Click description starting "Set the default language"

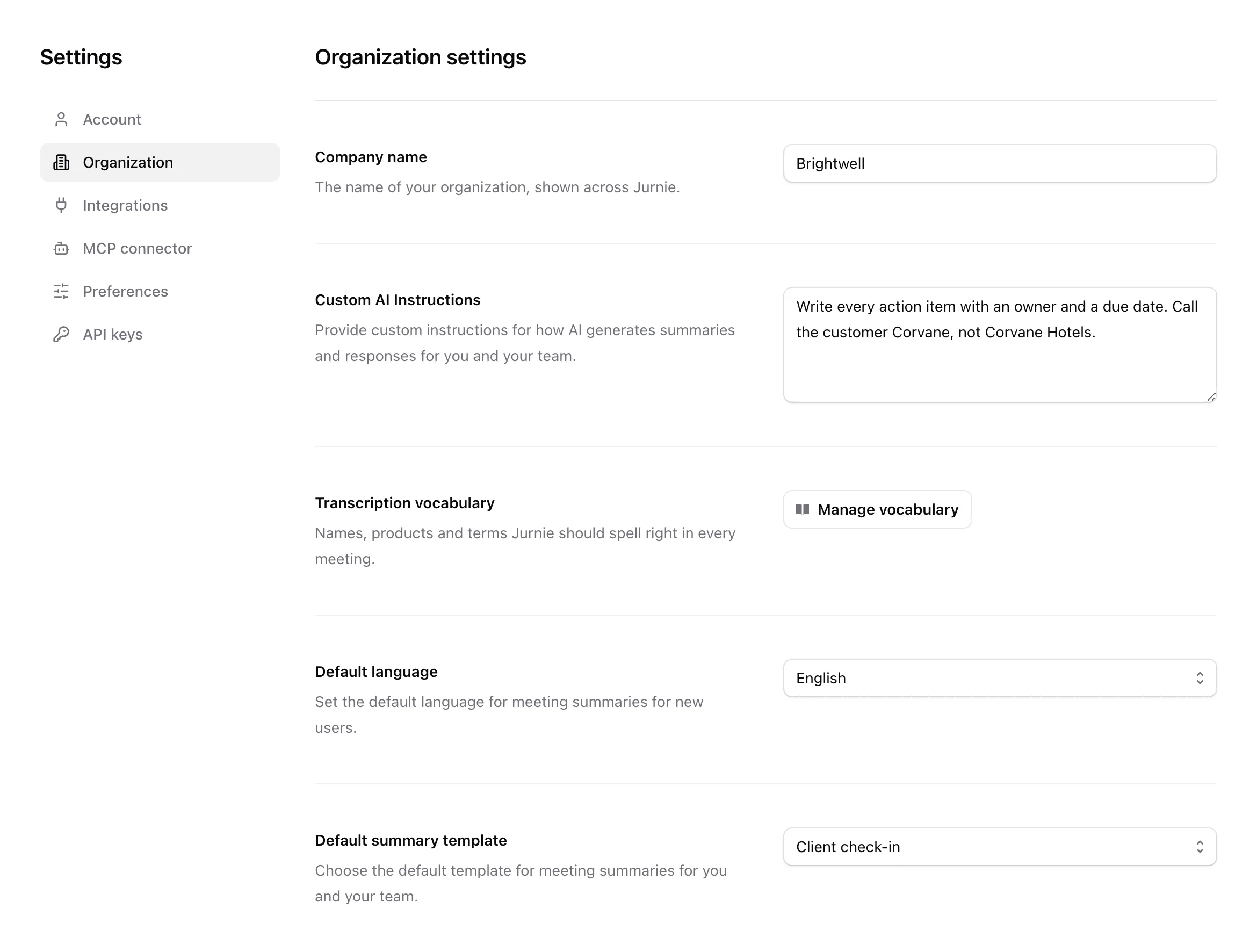509,715
